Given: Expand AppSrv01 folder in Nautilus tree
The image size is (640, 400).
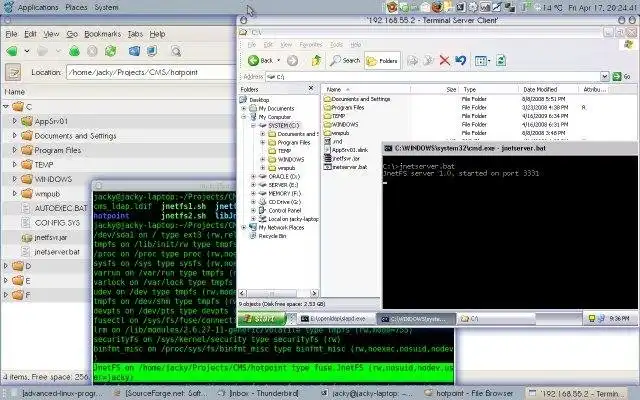Looking at the screenshot, I should [x=15, y=121].
